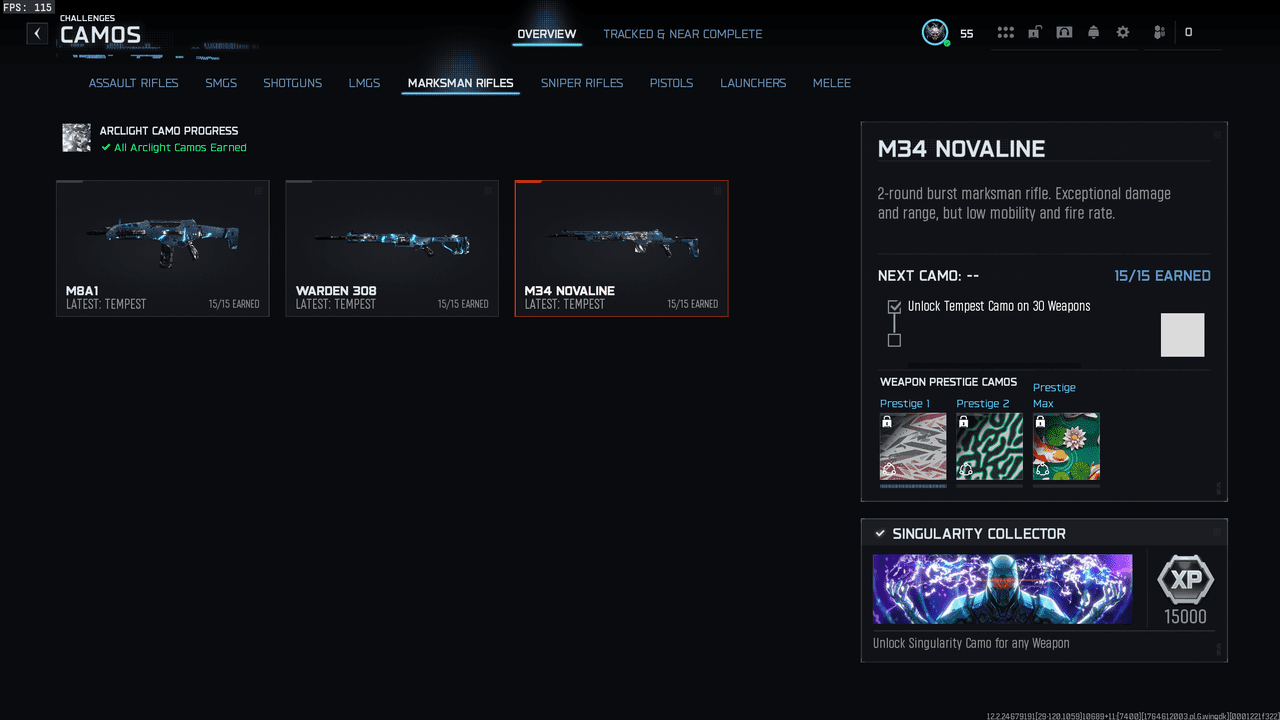1280x720 pixels.
Task: Open the headset voice chat icon
Action: [1064, 33]
